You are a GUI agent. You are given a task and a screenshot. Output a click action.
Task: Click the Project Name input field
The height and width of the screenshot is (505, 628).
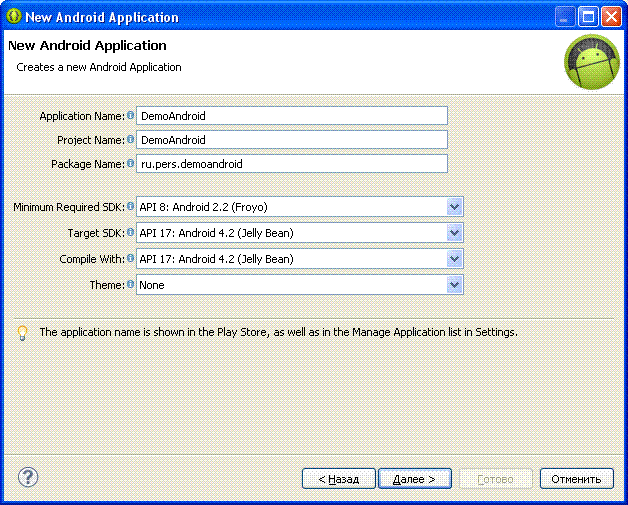click(292, 140)
